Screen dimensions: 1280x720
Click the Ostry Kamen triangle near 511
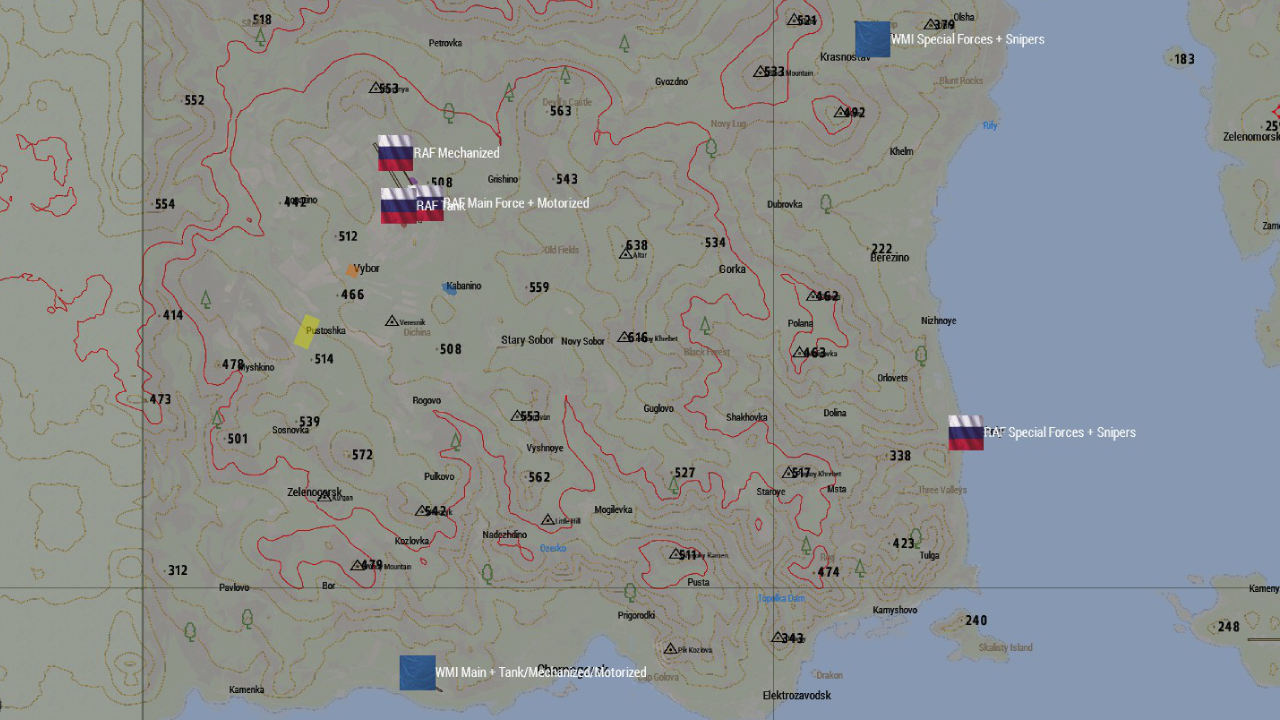(676, 554)
